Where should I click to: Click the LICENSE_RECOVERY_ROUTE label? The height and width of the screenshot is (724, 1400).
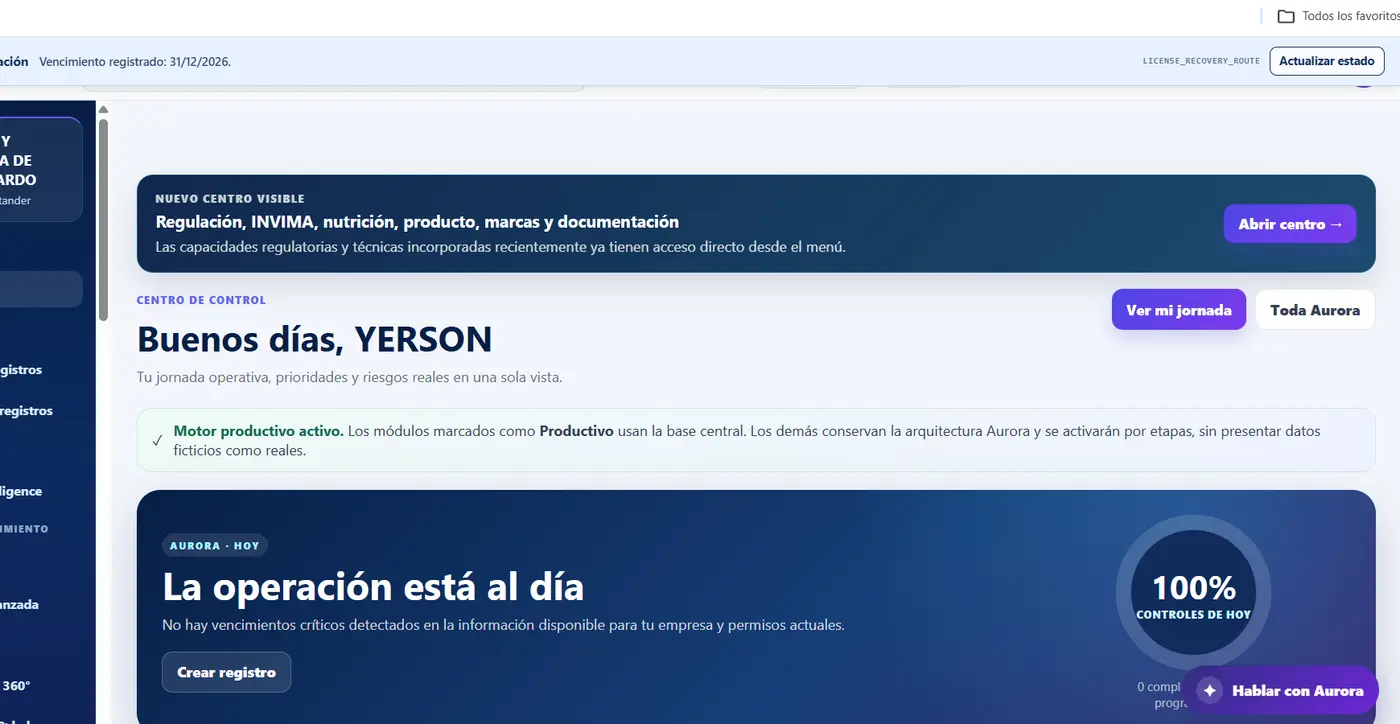click(x=1201, y=61)
